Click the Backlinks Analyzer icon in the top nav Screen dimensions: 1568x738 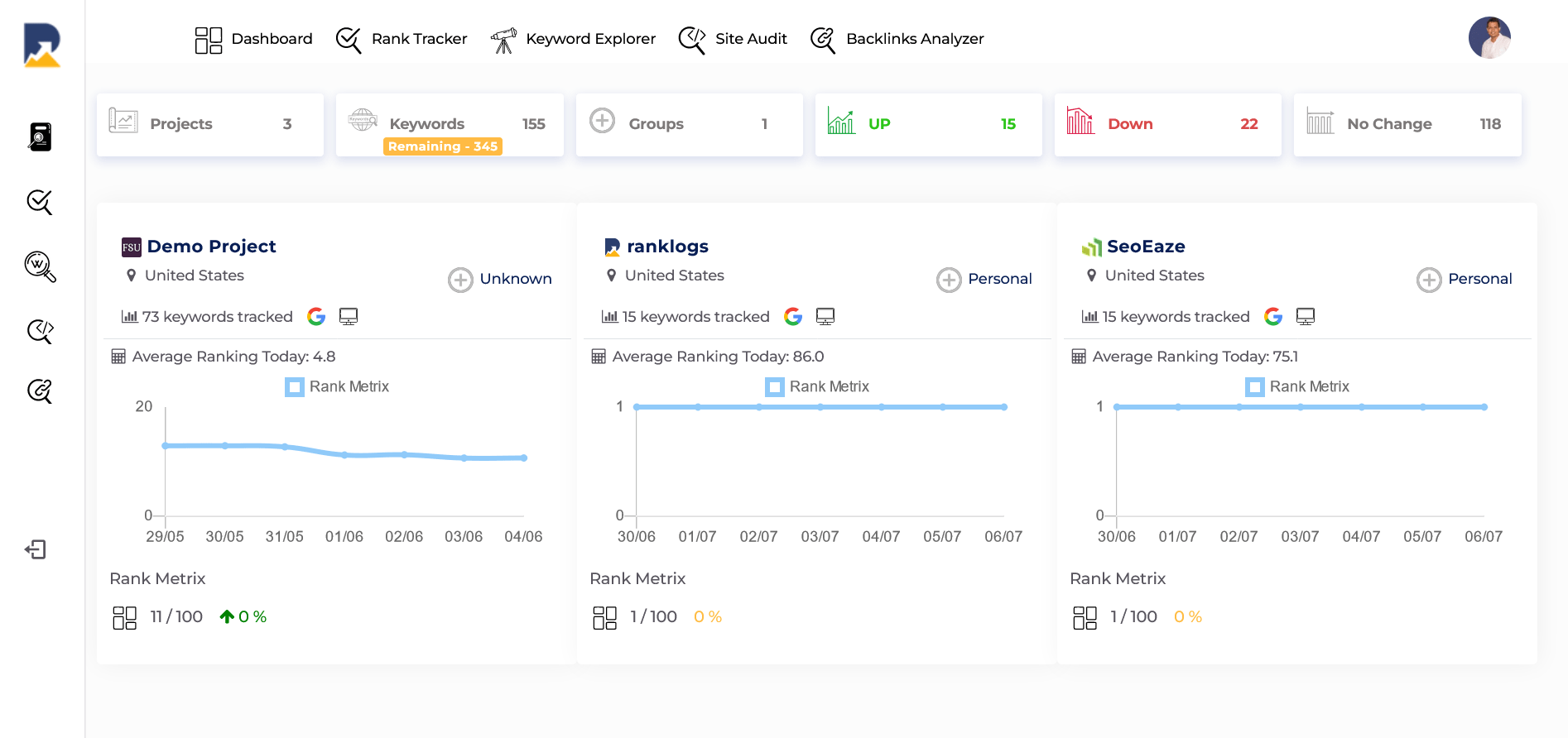coord(823,40)
